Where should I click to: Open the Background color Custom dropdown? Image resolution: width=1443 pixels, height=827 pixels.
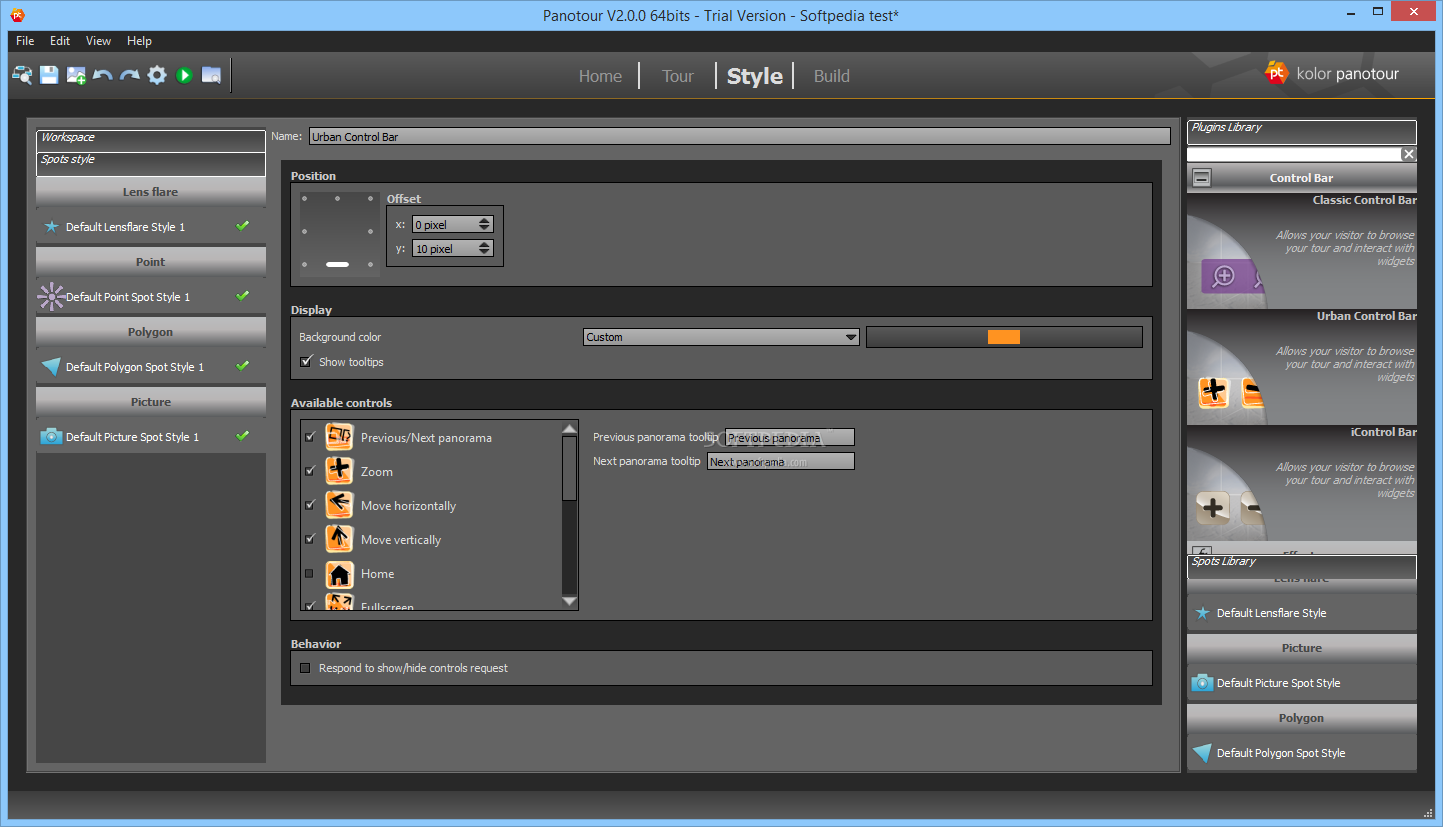pyautogui.click(x=721, y=337)
